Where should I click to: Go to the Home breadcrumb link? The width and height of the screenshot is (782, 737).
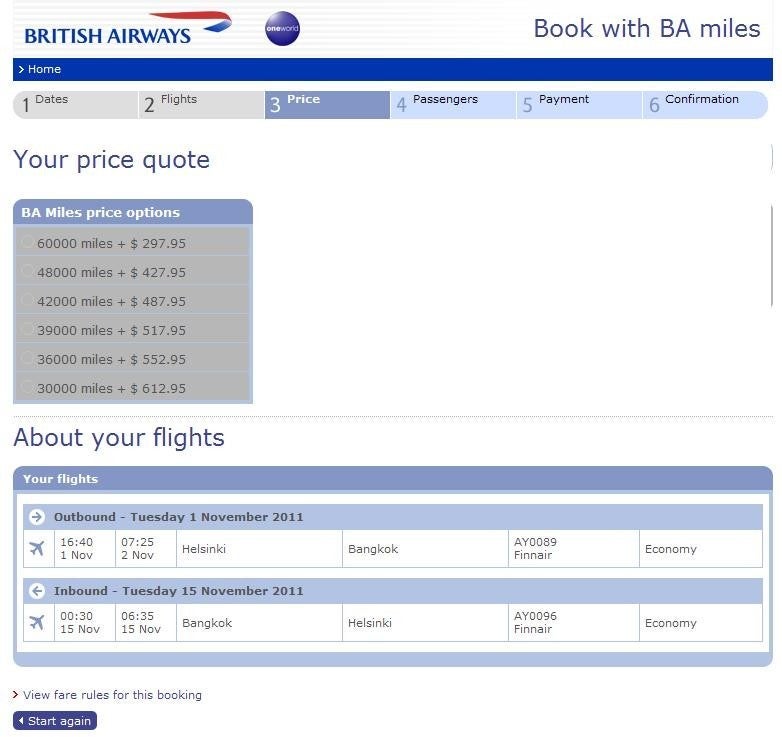pos(44,69)
